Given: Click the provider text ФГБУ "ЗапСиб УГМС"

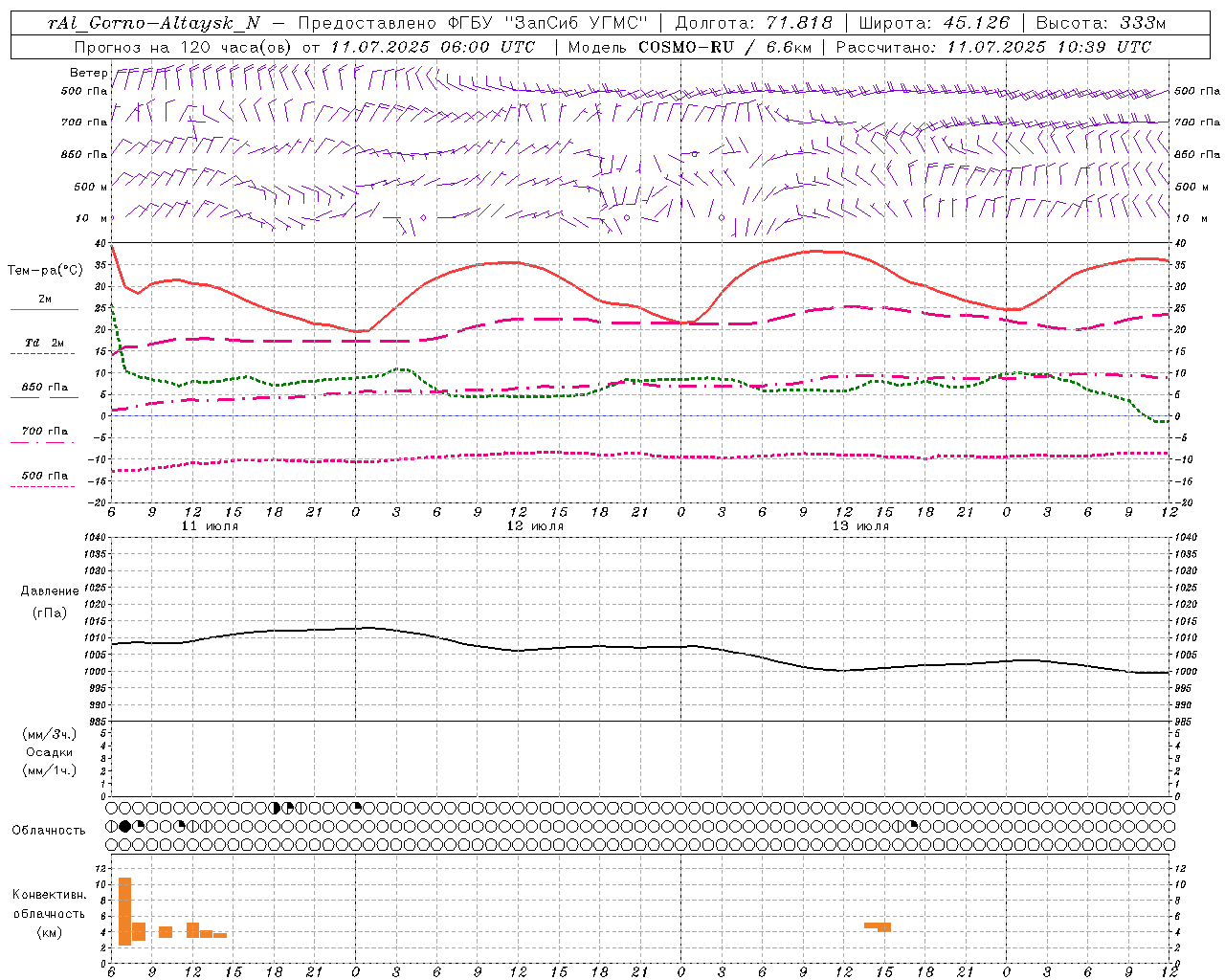Looking at the screenshot, I should tap(548, 23).
